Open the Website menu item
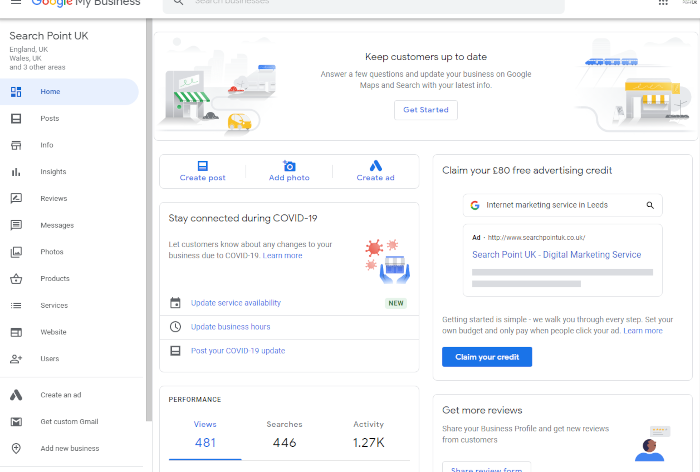The image size is (700, 472). click(x=69, y=332)
